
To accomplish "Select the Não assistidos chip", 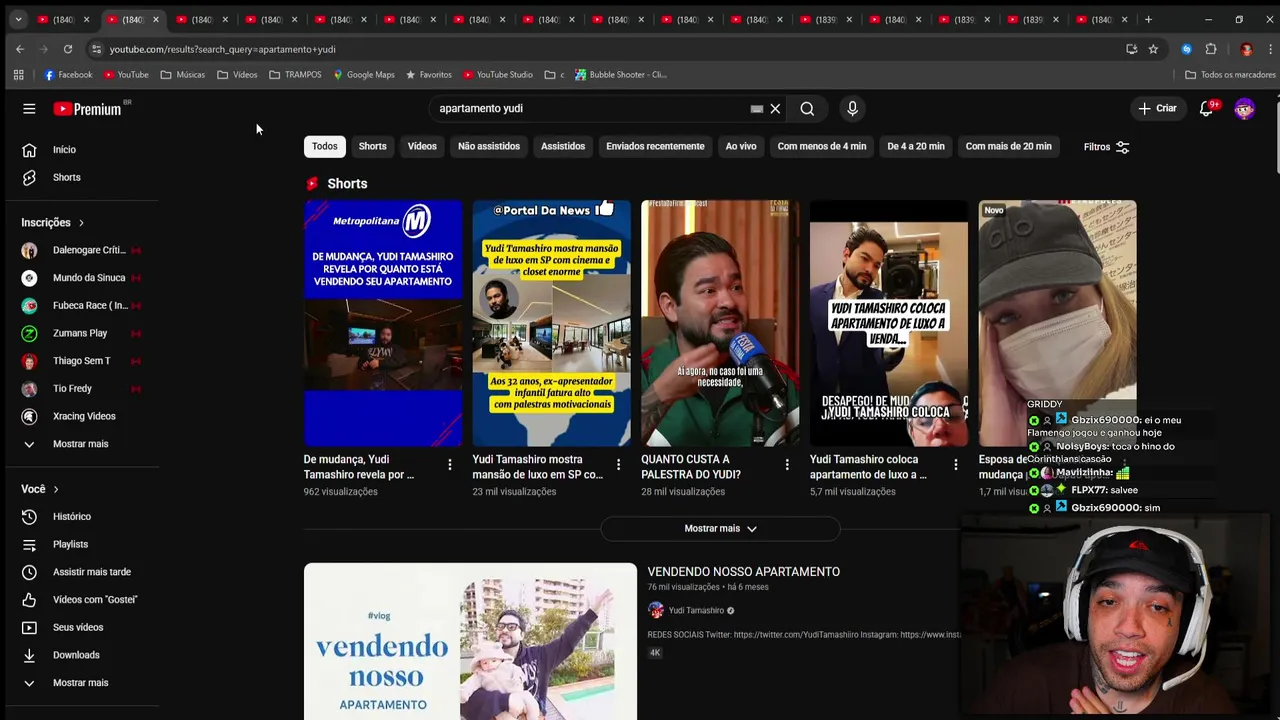I will click(x=489, y=146).
